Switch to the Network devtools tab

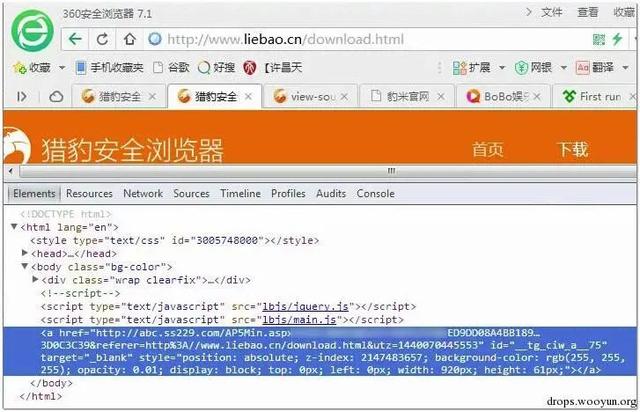pos(143,194)
